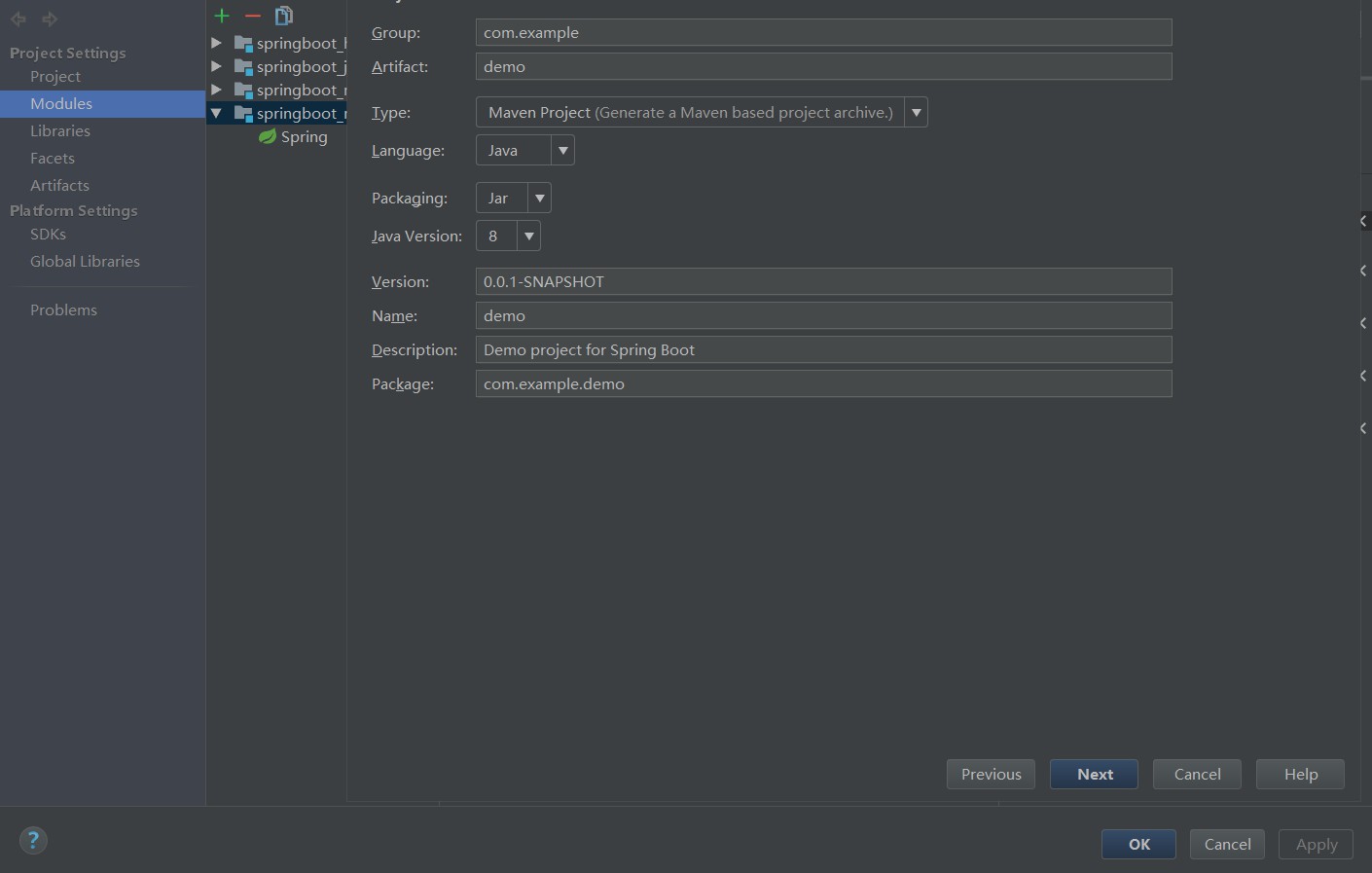The image size is (1372, 873).
Task: Collapse the selected expanded springboot module
Action: point(217,113)
